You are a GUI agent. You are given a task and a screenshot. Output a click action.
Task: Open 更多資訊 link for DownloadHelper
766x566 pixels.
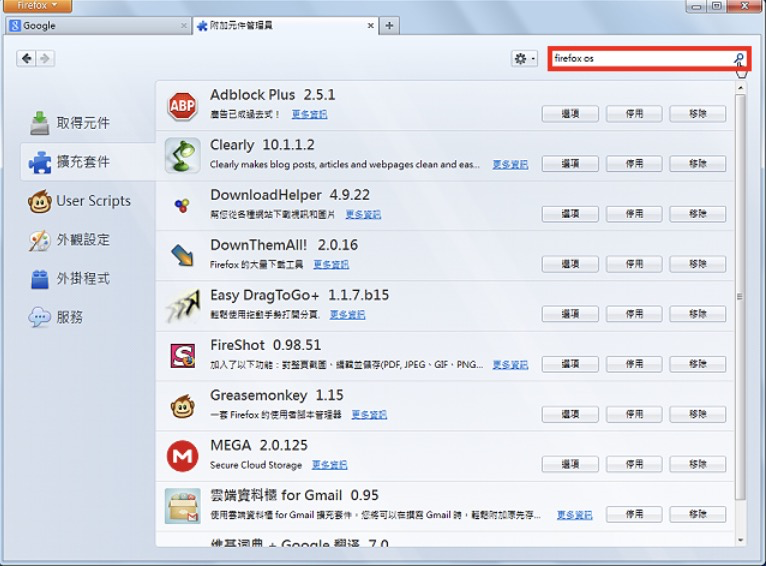[x=363, y=214]
